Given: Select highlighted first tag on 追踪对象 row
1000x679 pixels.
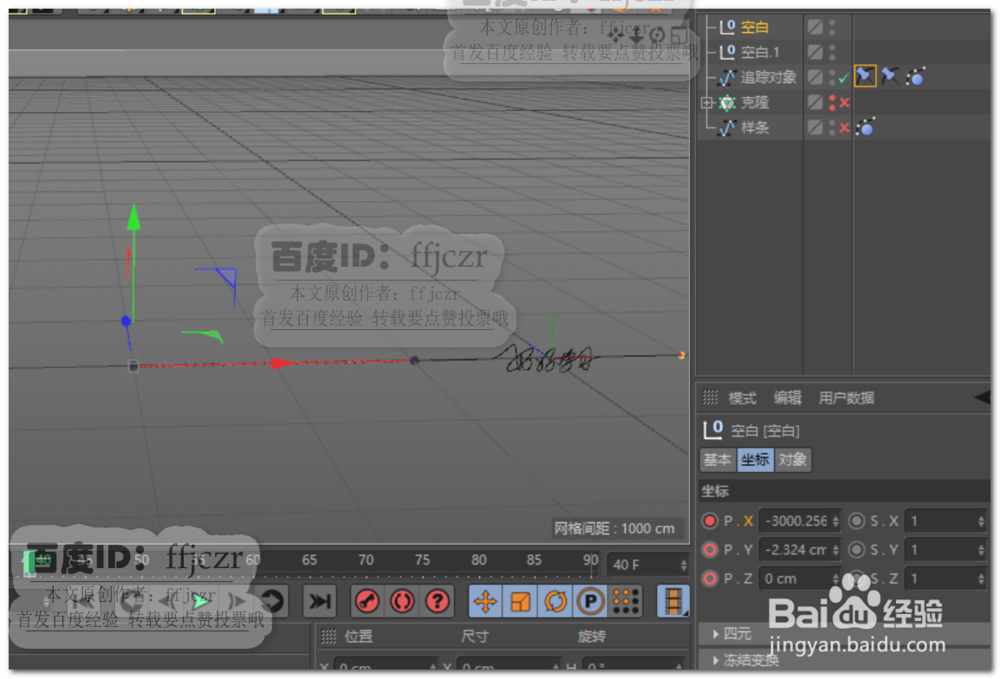Looking at the screenshot, I should pyautogui.click(x=865, y=77).
